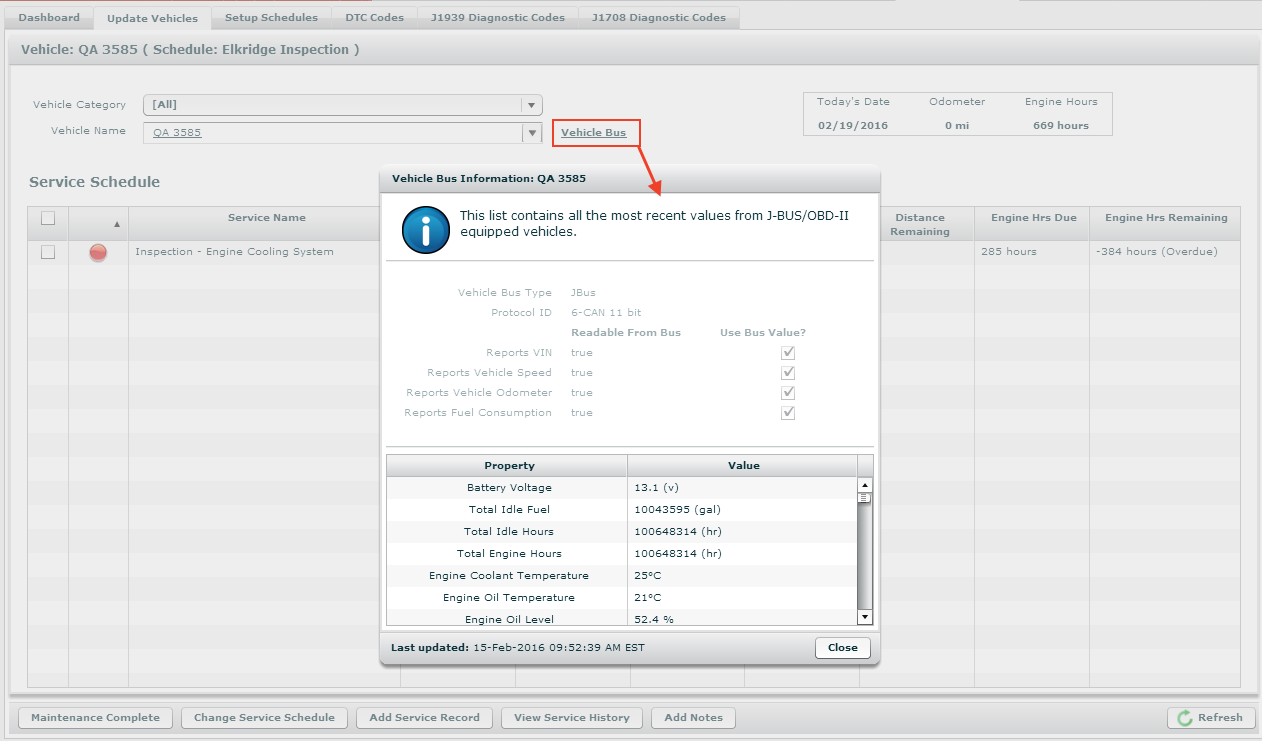The width and height of the screenshot is (1262, 741).
Task: Open the Vehicle Name dropdown arrow
Action: (x=531, y=133)
